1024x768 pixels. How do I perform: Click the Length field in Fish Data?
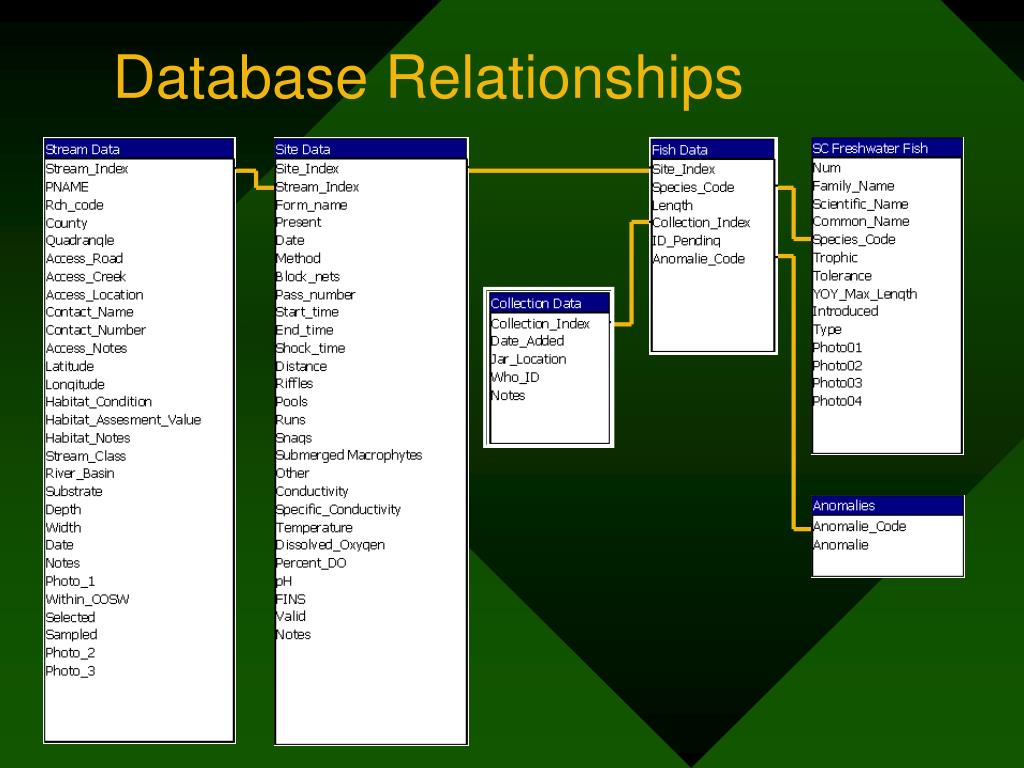pyautogui.click(x=673, y=206)
